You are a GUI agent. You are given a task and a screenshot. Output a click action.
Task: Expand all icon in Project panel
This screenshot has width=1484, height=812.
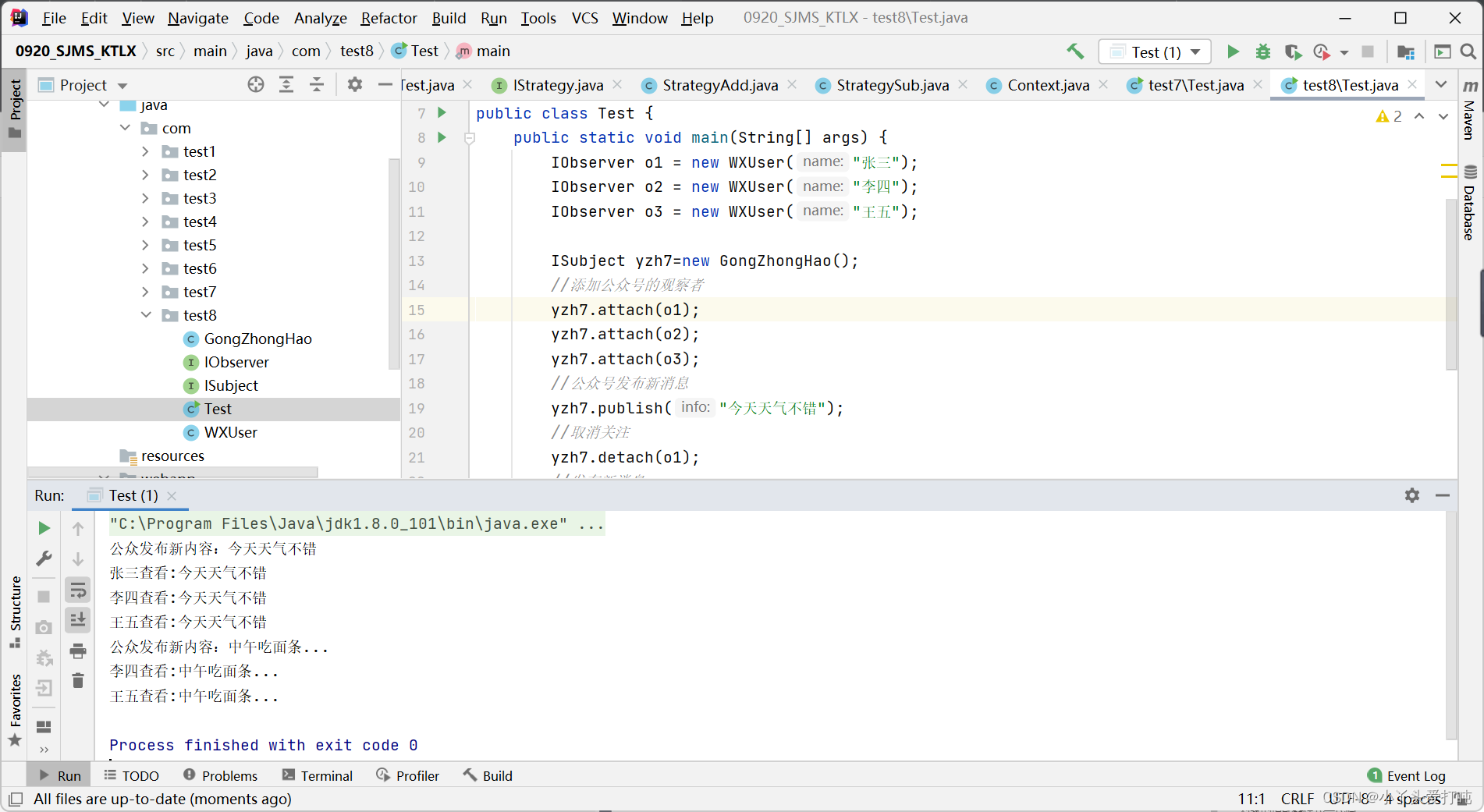286,84
